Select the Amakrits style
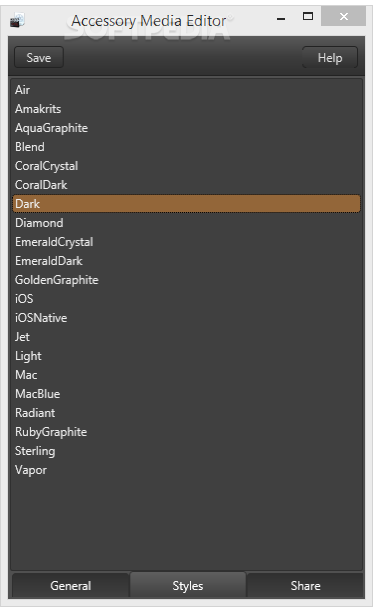Image resolution: width=373 pixels, height=607 pixels. pos(186,109)
